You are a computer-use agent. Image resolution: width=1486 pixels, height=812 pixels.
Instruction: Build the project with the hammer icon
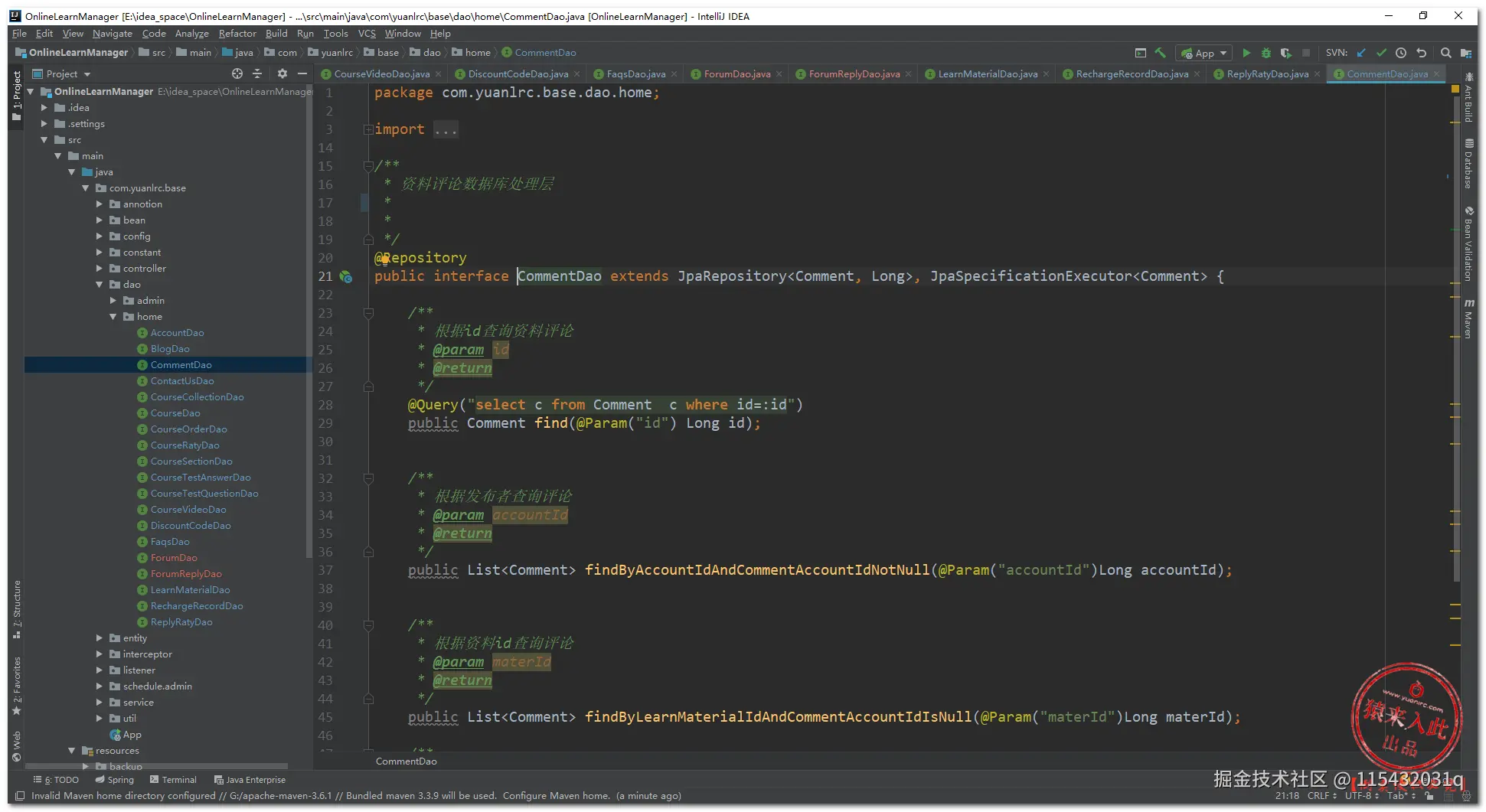1160,53
